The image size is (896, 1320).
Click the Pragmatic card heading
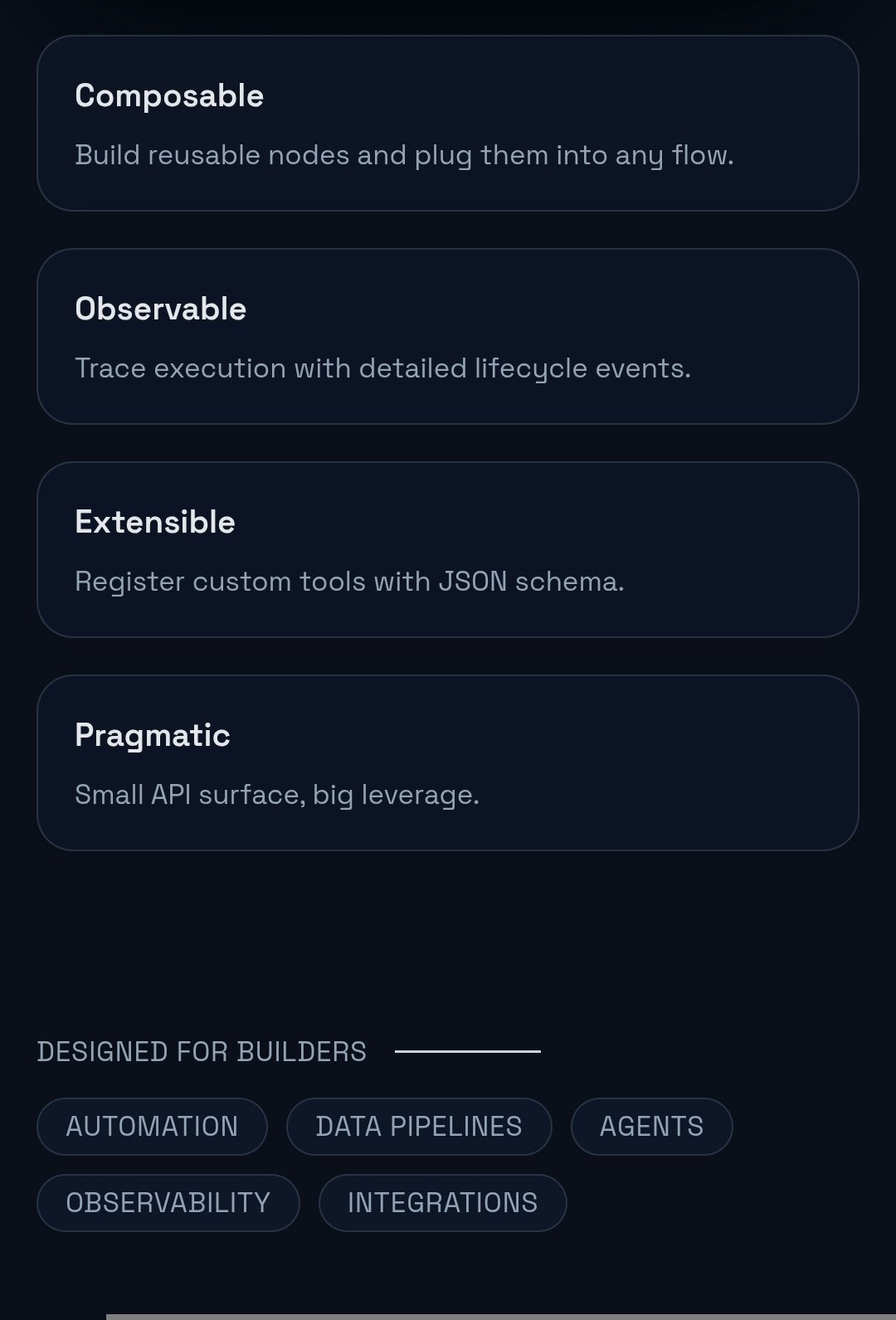coord(153,734)
